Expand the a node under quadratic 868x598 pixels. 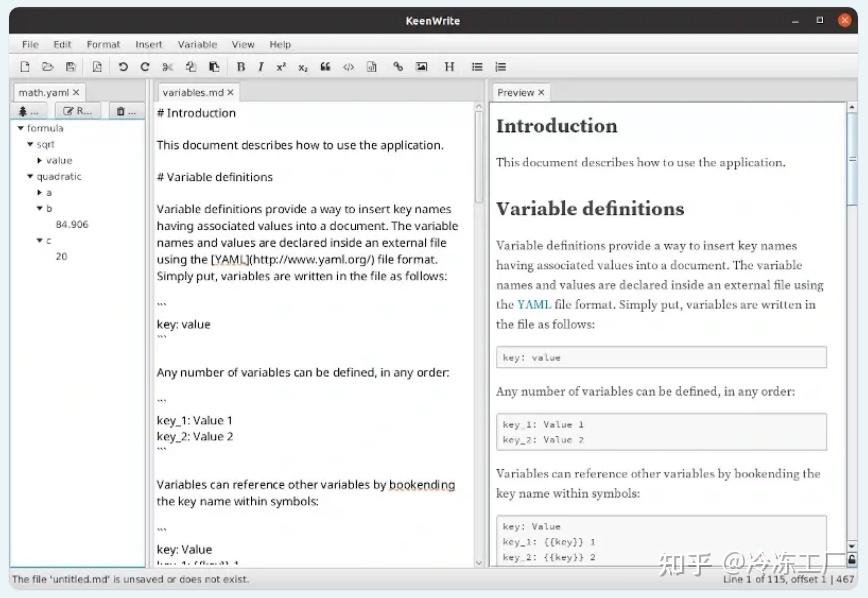(40, 192)
